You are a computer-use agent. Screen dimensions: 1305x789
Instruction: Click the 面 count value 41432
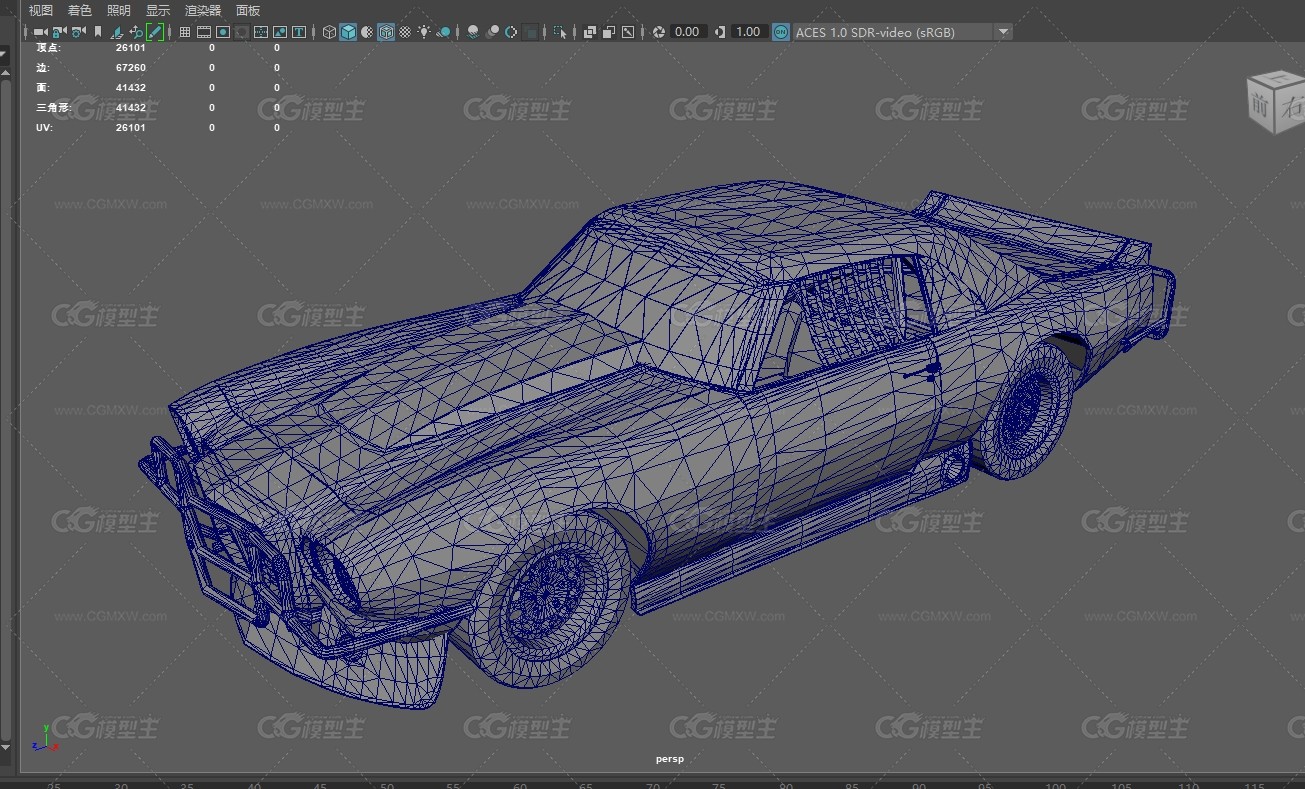tap(131, 88)
